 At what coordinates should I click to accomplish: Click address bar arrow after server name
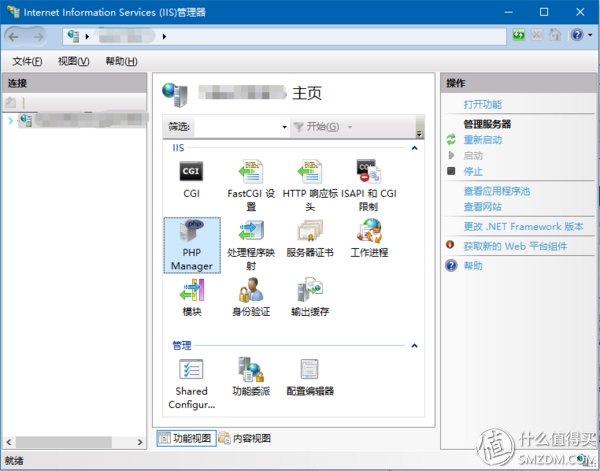tap(165, 37)
